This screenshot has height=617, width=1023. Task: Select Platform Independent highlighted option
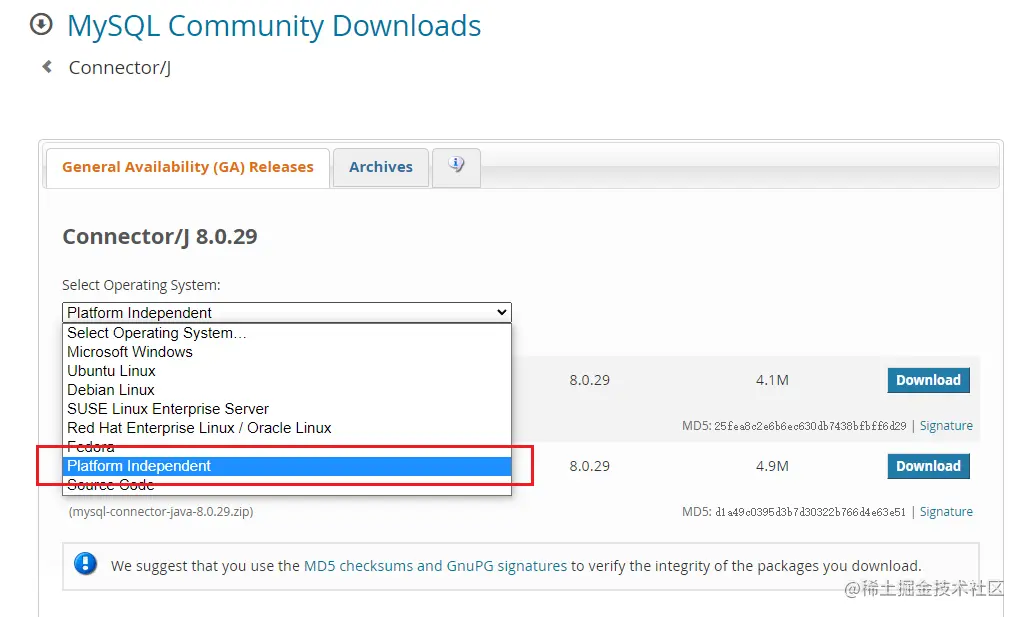point(286,466)
